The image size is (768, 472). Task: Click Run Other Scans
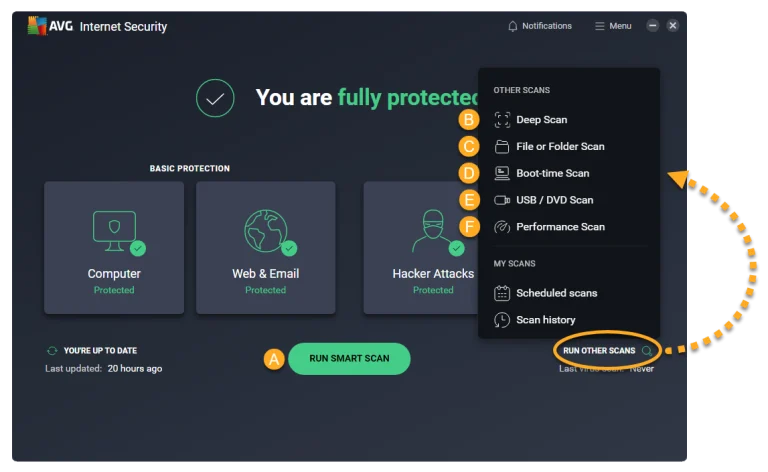599,351
